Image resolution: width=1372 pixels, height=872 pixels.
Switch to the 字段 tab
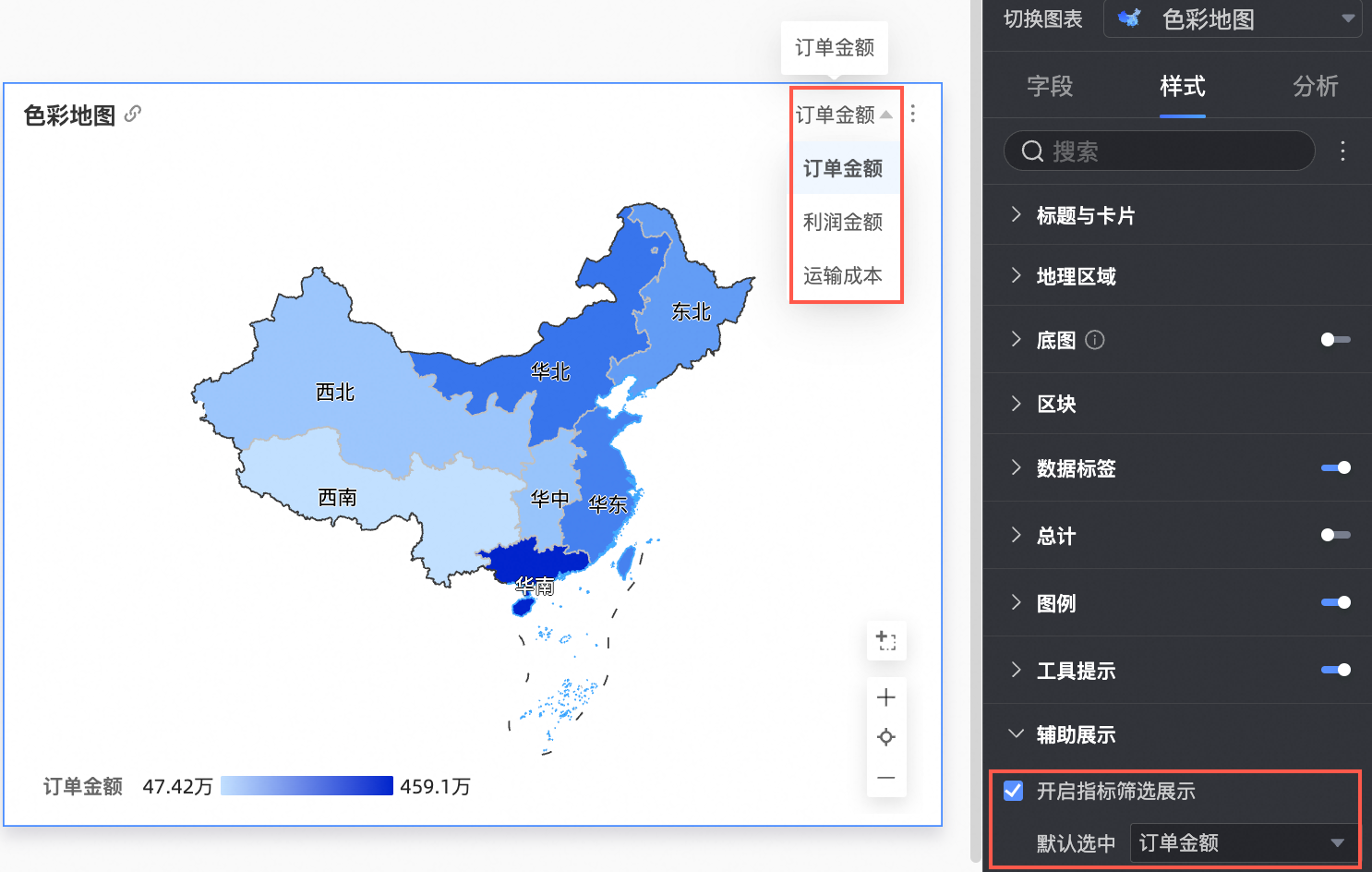click(x=1050, y=87)
